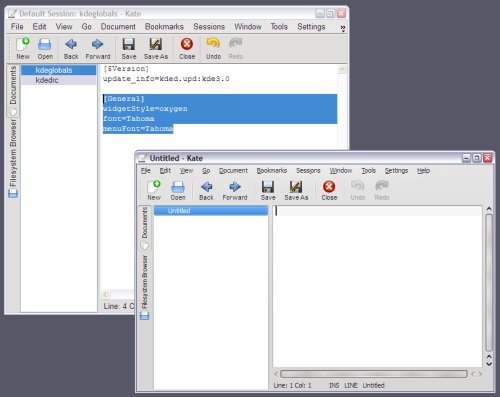Open Go menu in Default Session window
The height and width of the screenshot is (397, 500).
tap(87, 27)
